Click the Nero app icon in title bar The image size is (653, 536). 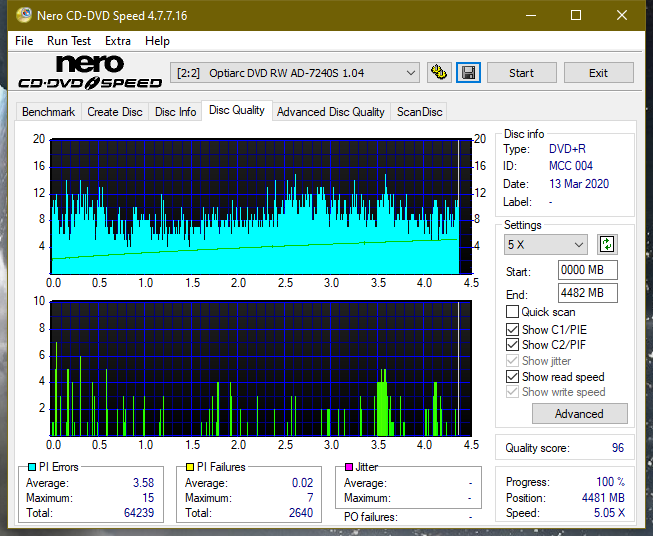24,15
